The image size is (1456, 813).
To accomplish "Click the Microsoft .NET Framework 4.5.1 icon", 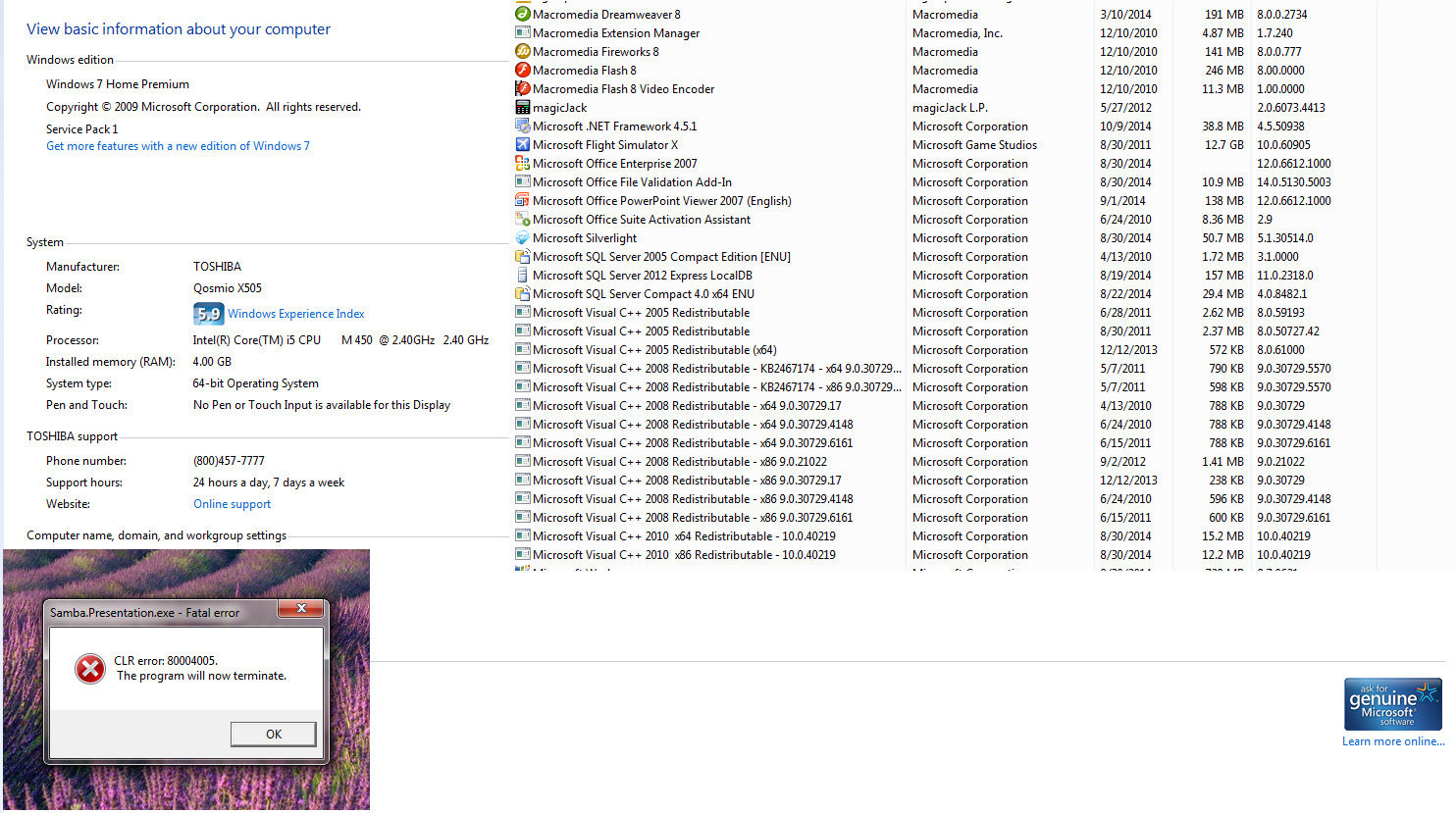I will pos(523,126).
